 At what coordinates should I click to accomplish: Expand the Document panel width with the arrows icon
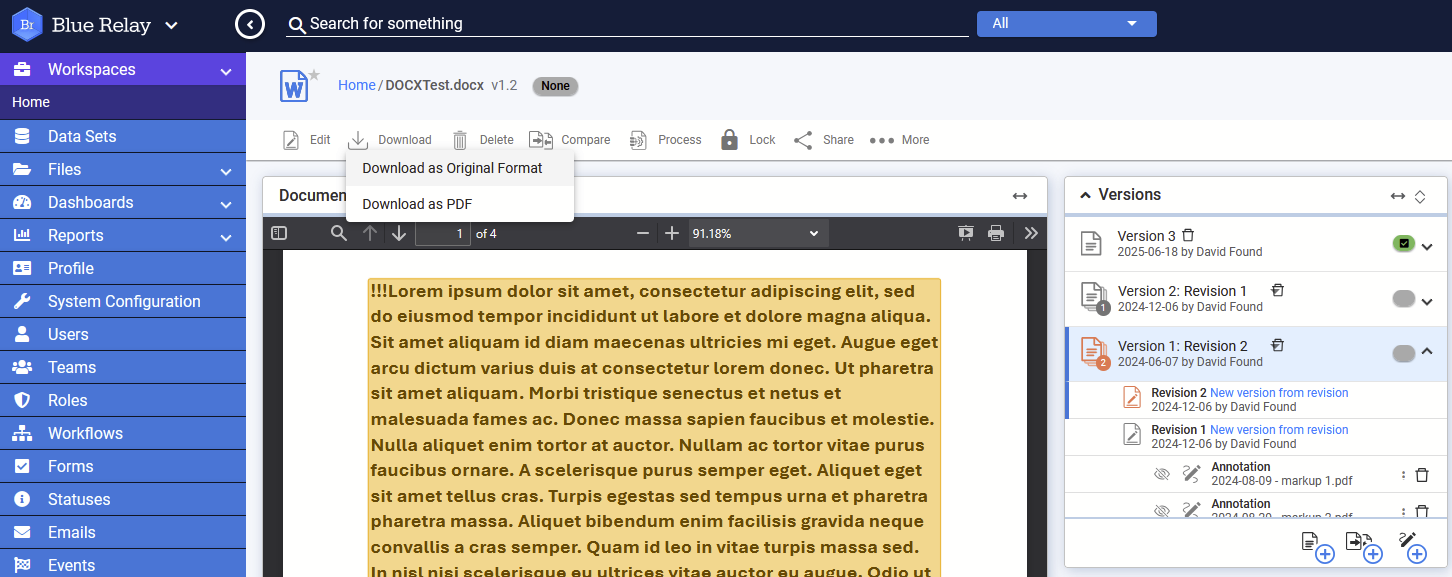[1020, 196]
